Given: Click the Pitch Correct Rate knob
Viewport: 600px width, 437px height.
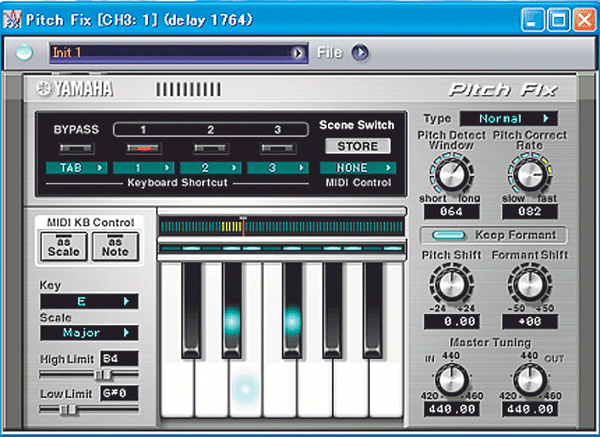Looking at the screenshot, I should (x=530, y=173).
